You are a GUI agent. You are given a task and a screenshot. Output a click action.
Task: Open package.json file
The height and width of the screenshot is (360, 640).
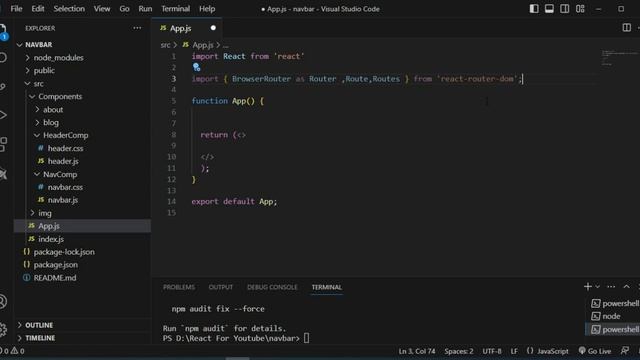[56, 265]
